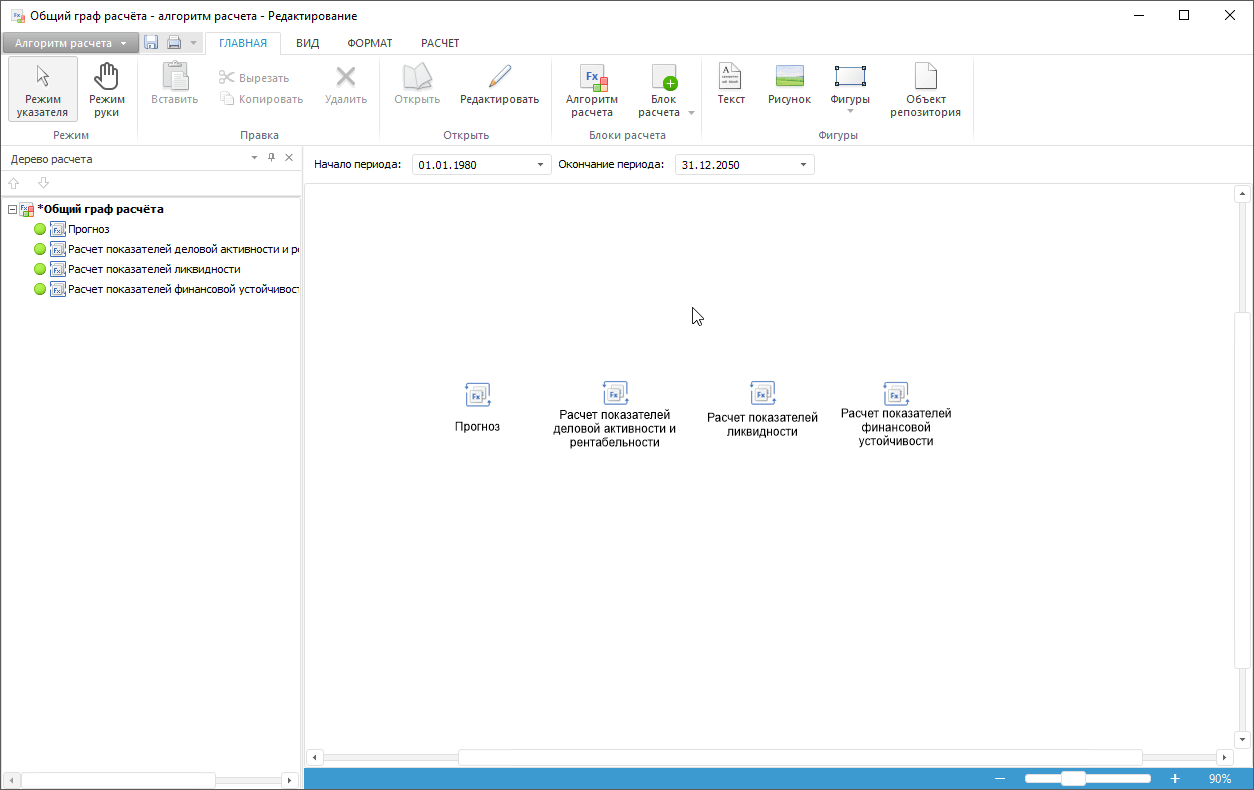
Task: Click the canvas horizontal scrollbar thumb
Action: pos(800,758)
